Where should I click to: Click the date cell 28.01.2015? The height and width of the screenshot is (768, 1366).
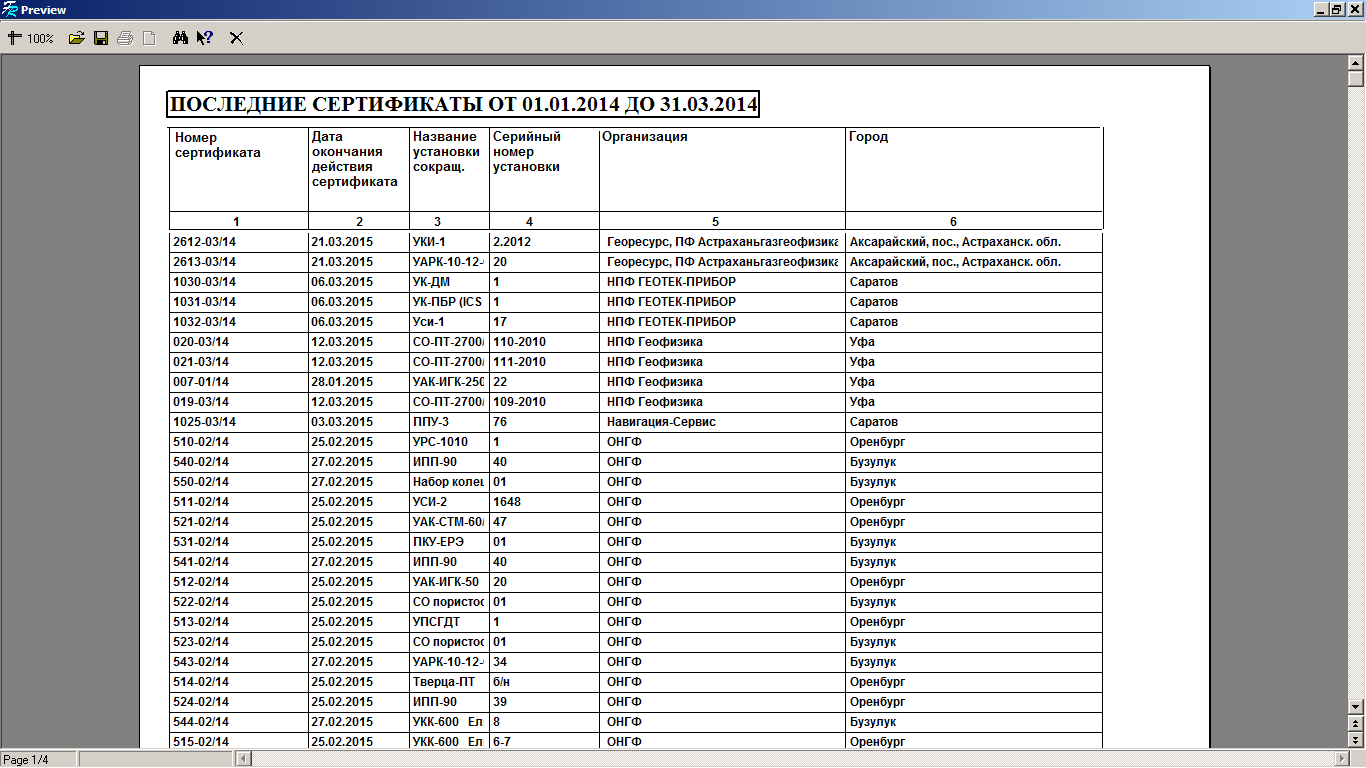(x=342, y=382)
